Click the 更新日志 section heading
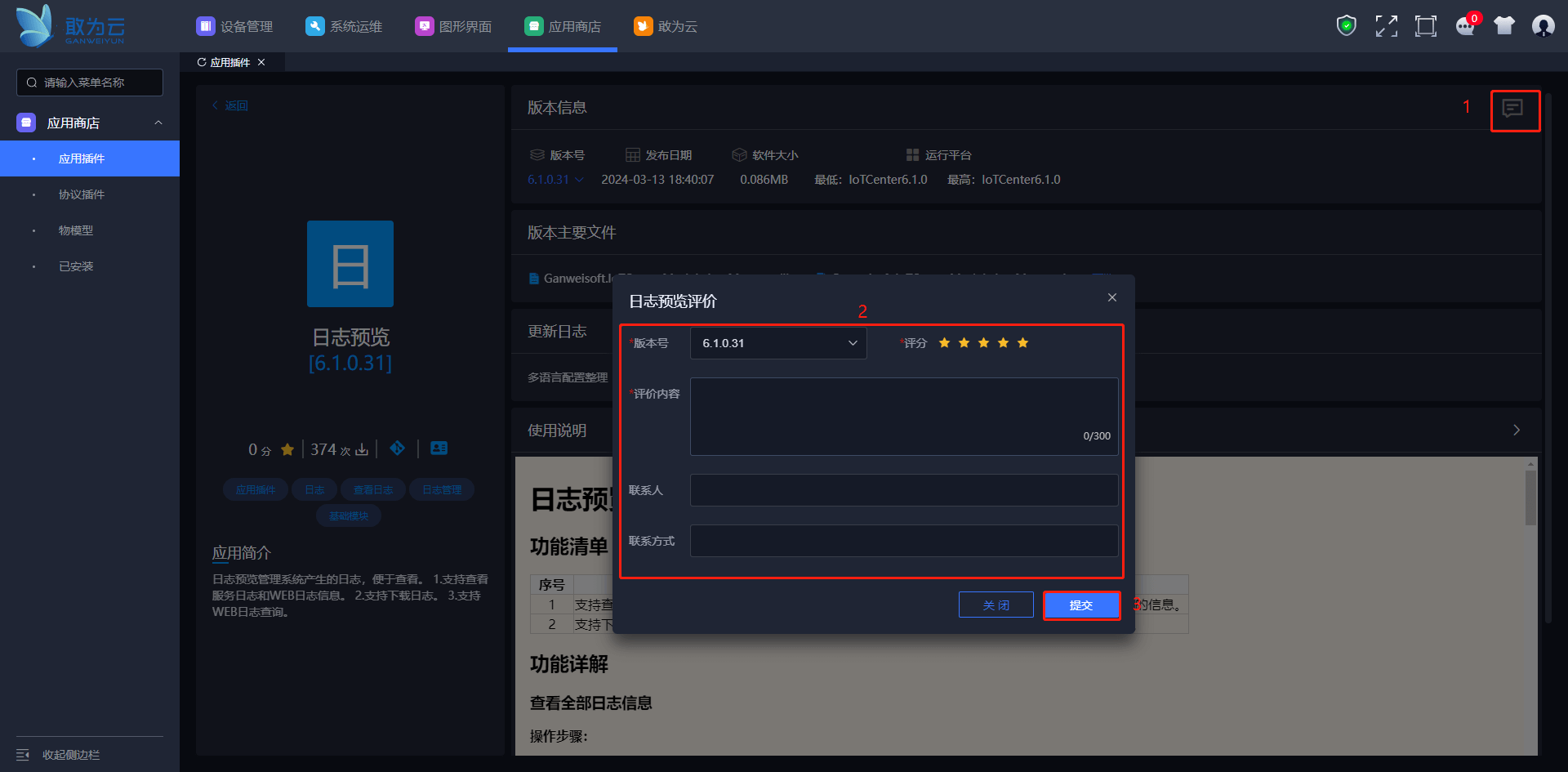The width and height of the screenshot is (1568, 772). [x=557, y=332]
